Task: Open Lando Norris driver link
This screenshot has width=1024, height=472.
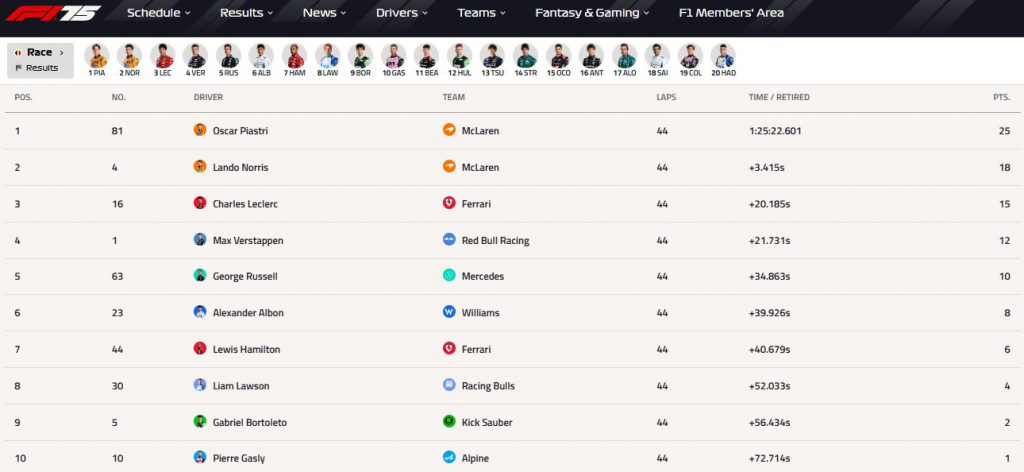Action: pyautogui.click(x=240, y=167)
